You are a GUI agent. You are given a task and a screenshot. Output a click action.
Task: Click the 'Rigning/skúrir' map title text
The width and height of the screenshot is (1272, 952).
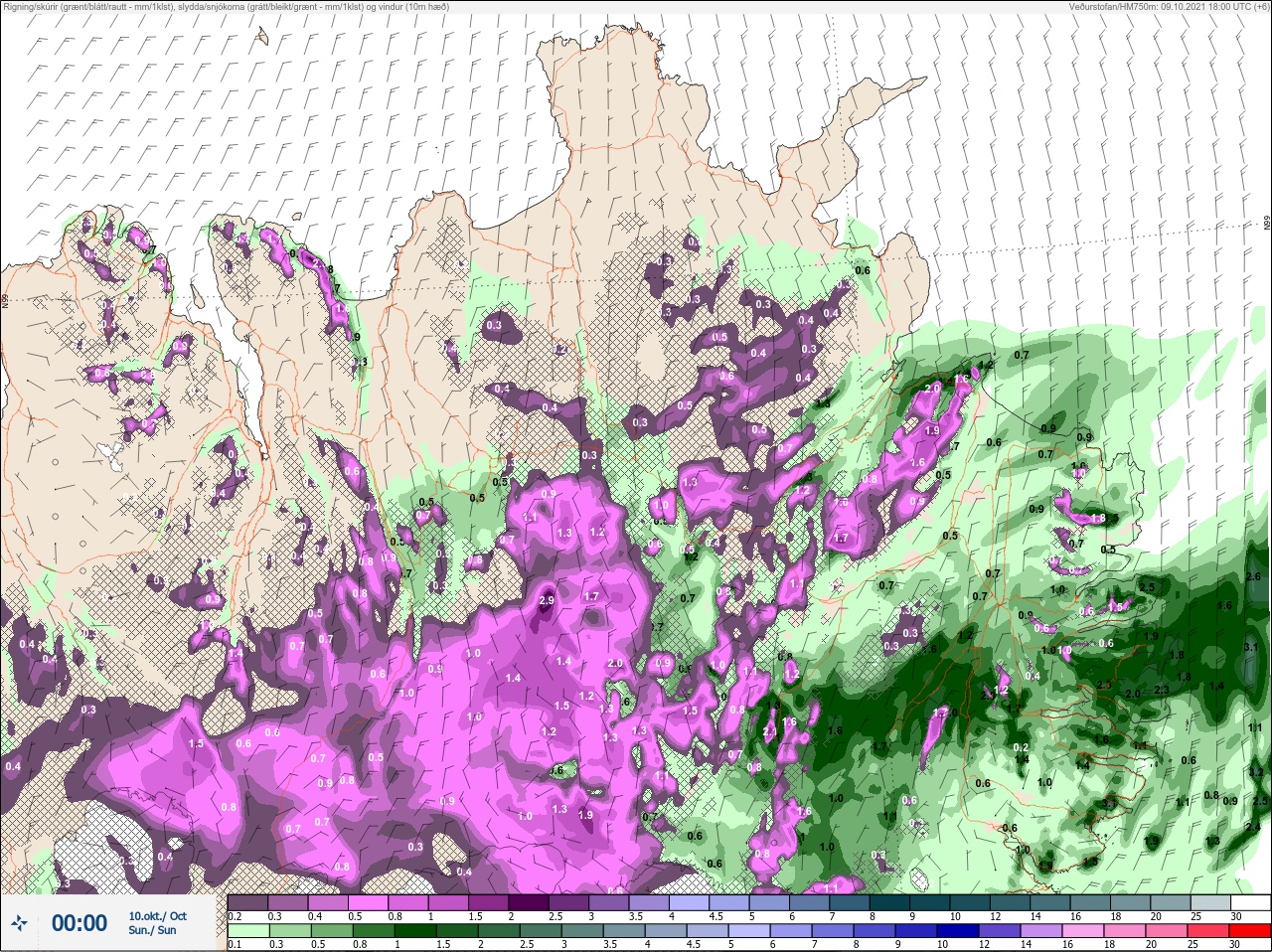[36, 7]
